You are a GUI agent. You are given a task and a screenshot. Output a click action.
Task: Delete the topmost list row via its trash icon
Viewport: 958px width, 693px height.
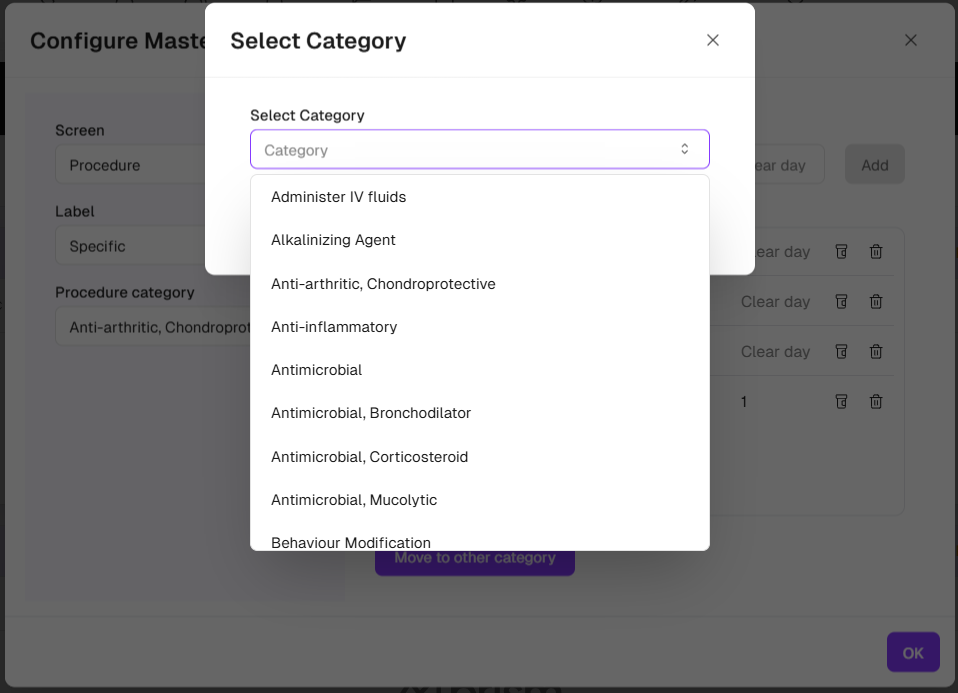tap(875, 252)
